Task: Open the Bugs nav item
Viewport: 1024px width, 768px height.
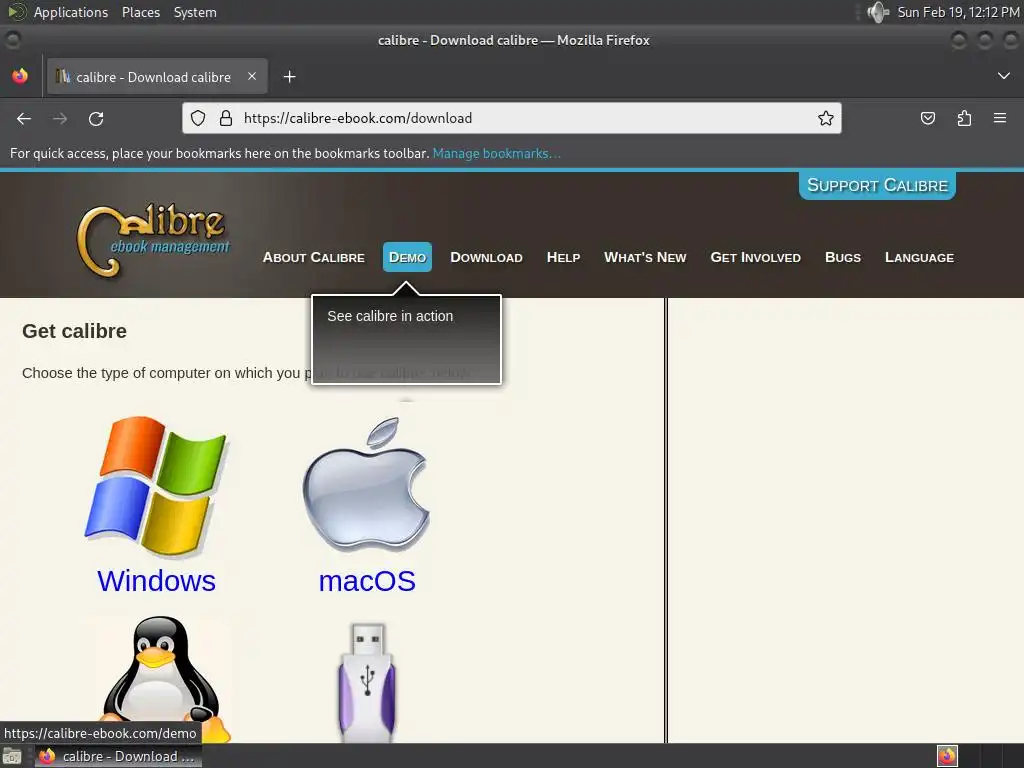Action: [x=842, y=257]
